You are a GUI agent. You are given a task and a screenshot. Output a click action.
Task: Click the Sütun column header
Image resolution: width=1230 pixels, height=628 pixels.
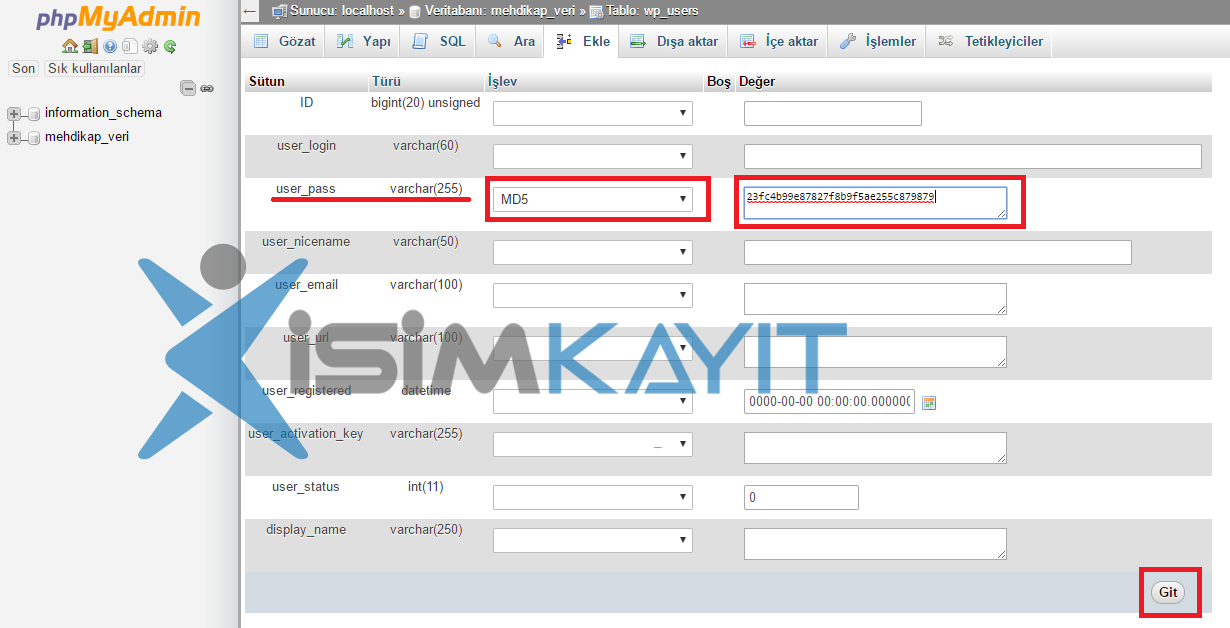pyautogui.click(x=267, y=81)
